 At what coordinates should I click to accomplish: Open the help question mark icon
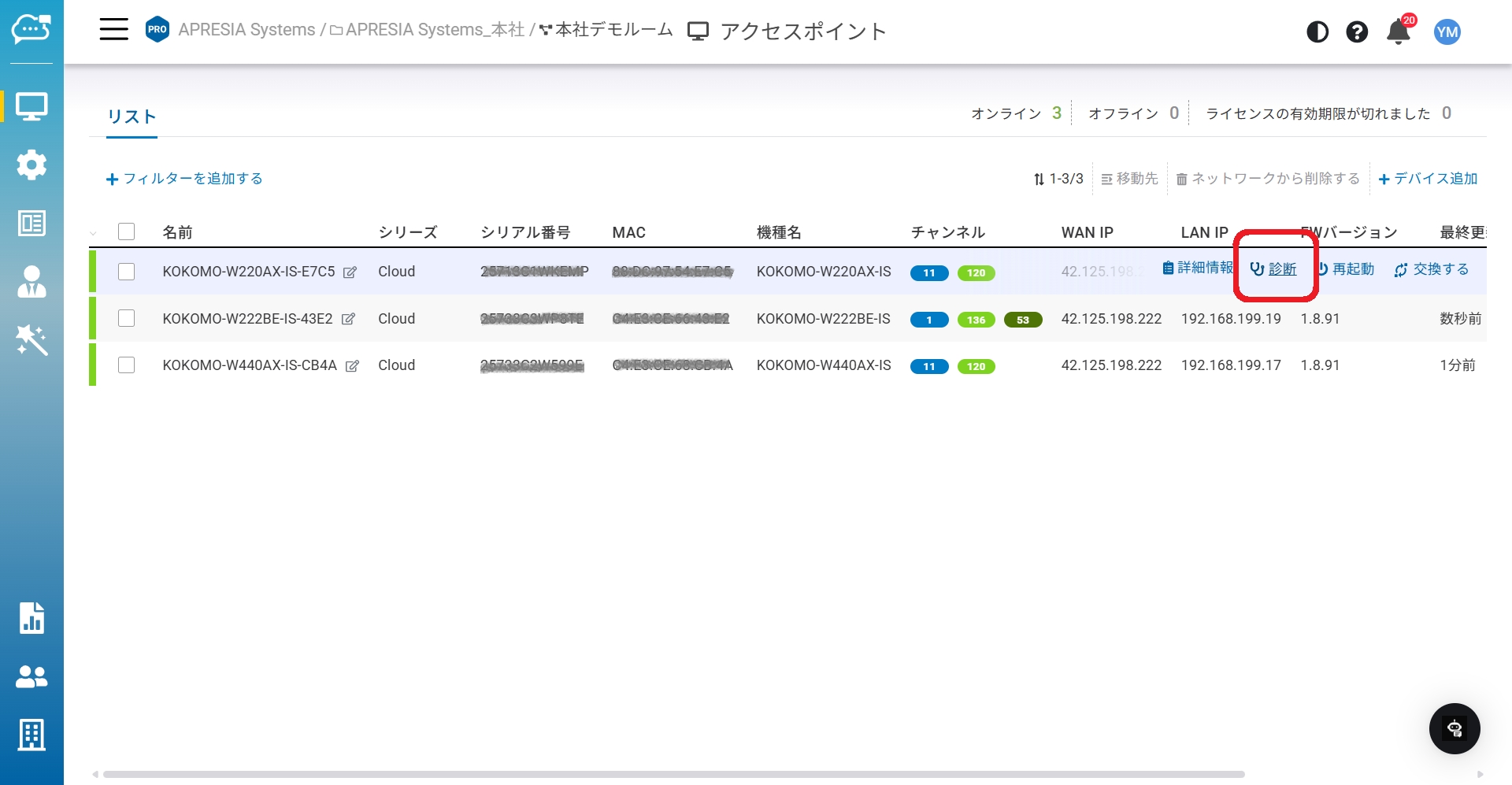[x=1356, y=31]
